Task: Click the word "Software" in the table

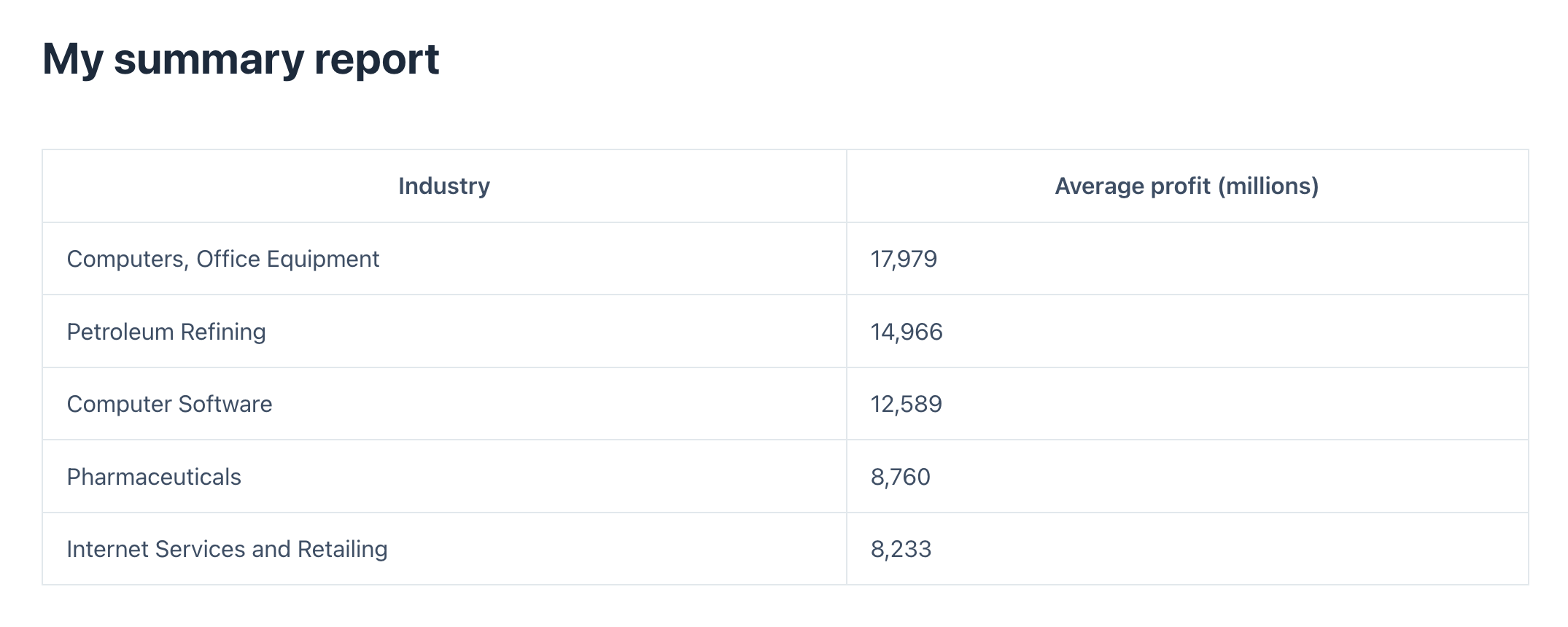Action: pos(225,404)
